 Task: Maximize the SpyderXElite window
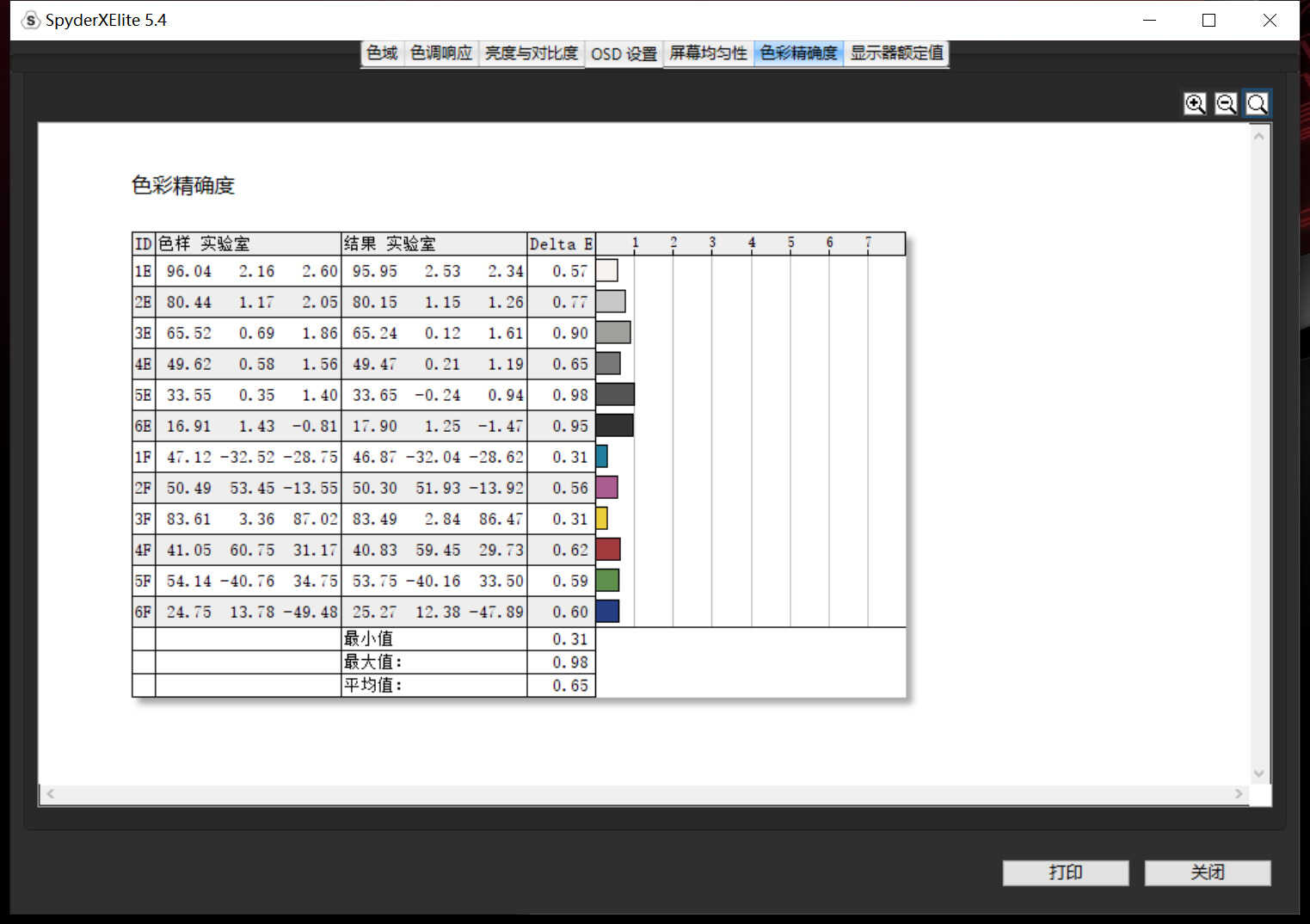(1209, 20)
